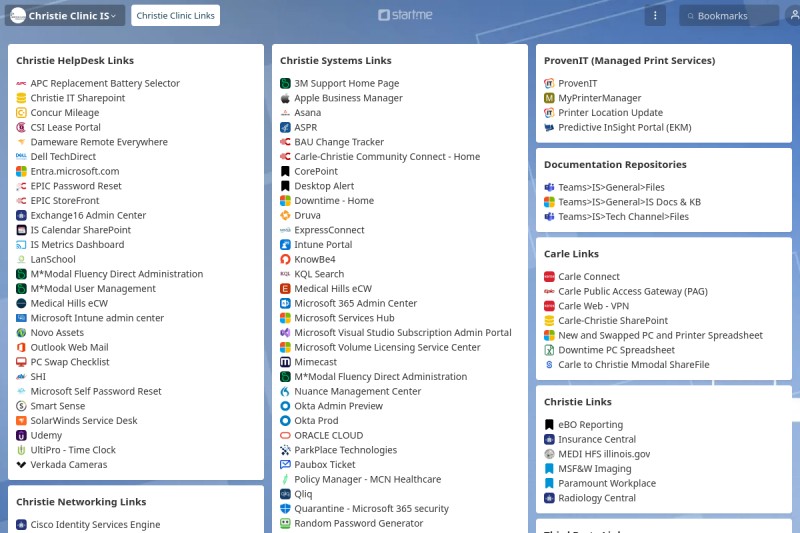This screenshot has width=800, height=533.
Task: Click the 3M Support Home Page icon
Action: coord(285,83)
